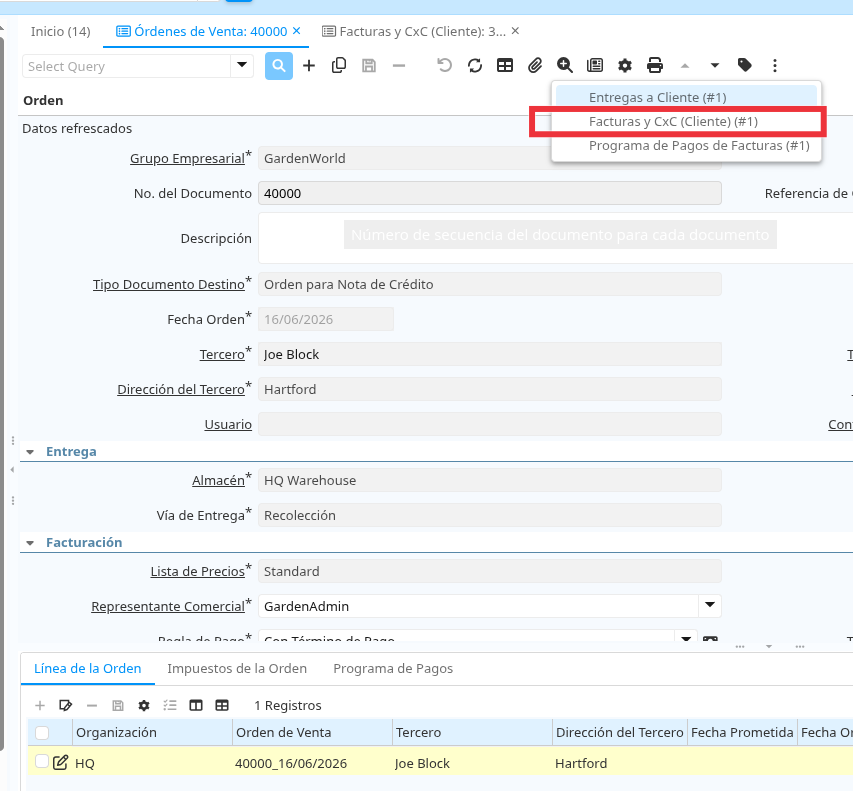Choose Facturas y CxC (Cliente) (#1) entry

pyautogui.click(x=686, y=121)
